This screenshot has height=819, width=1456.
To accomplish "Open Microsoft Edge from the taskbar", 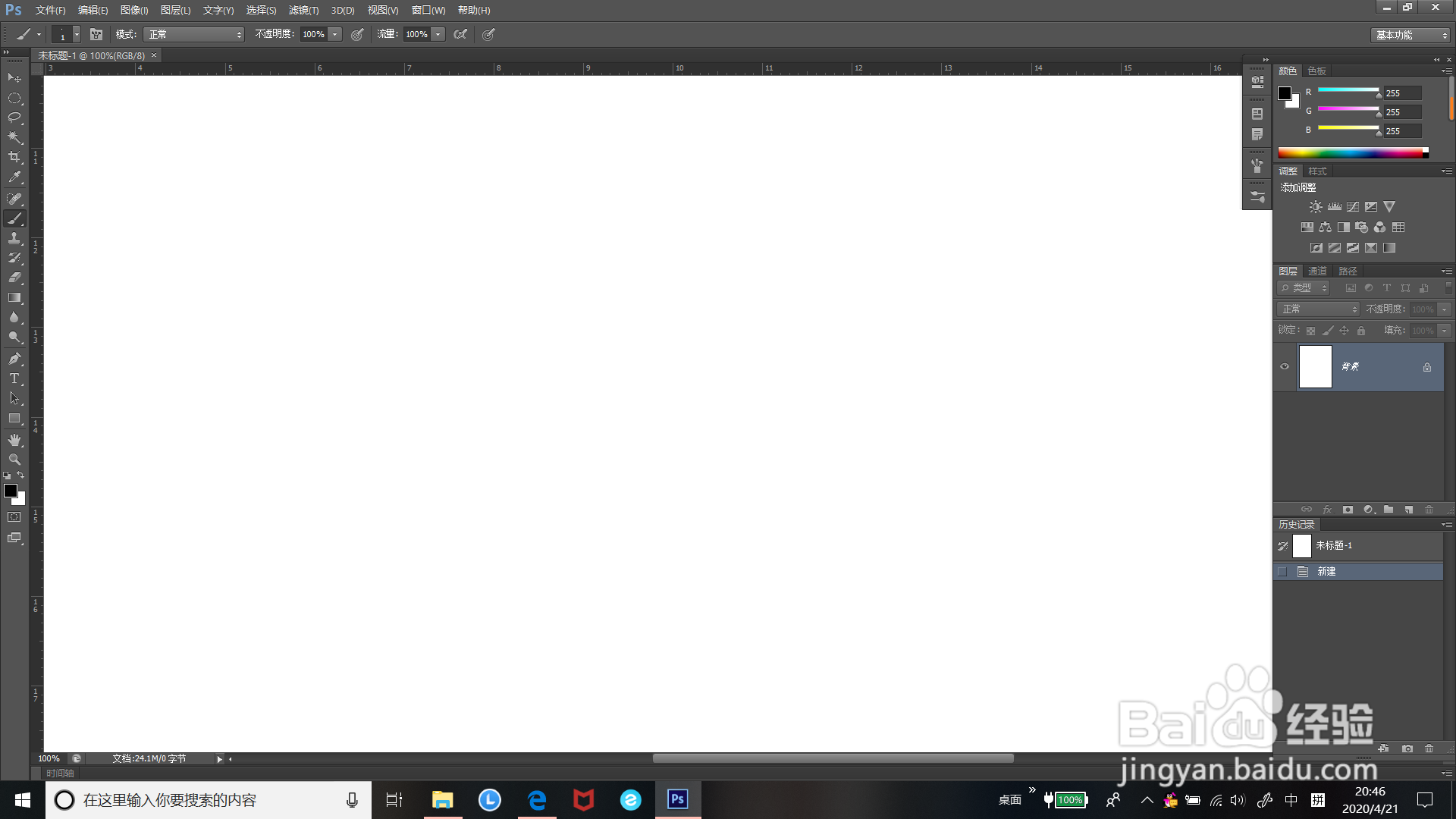I will click(x=537, y=800).
